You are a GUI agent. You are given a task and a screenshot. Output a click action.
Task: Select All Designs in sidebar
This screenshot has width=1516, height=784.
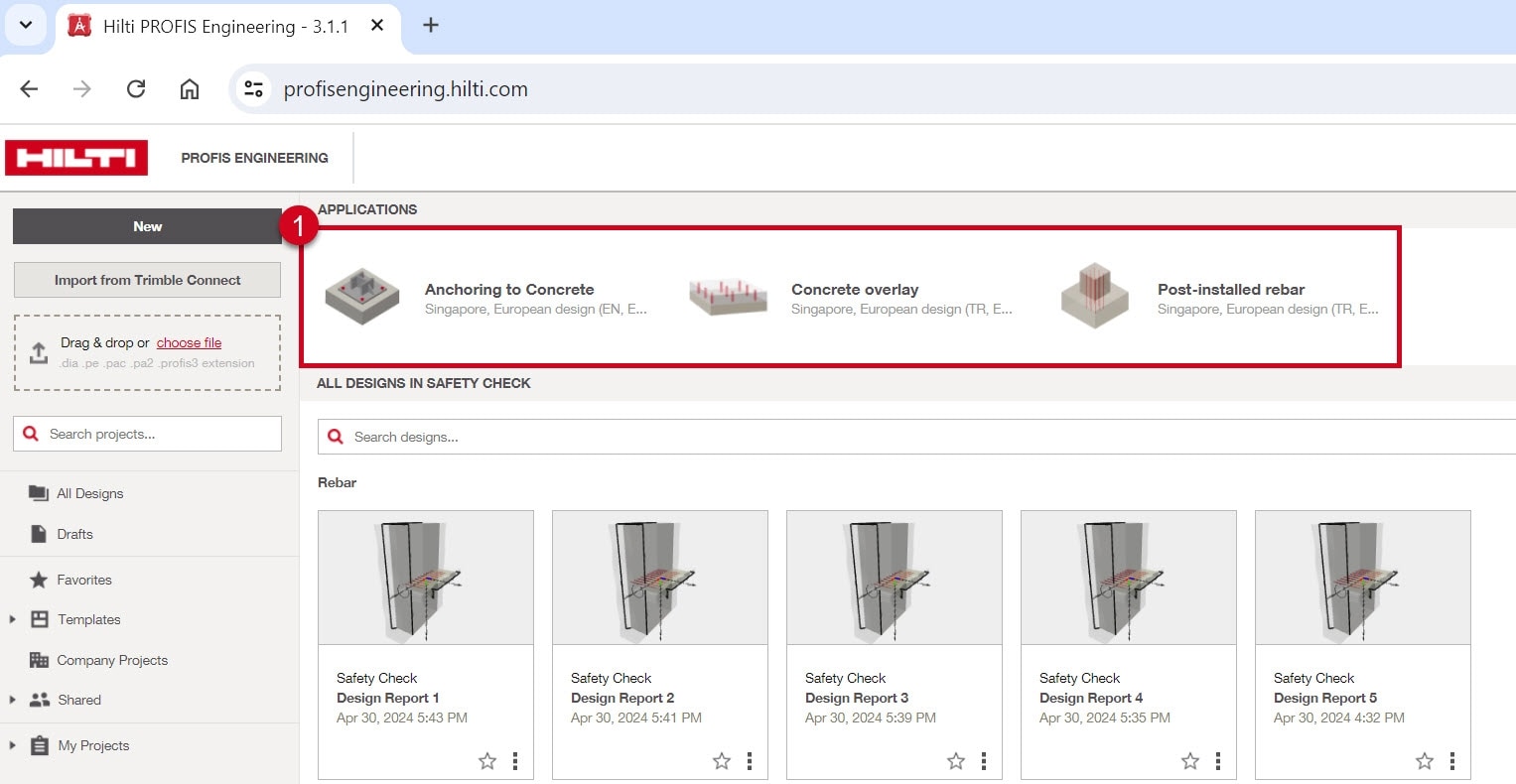coord(89,493)
